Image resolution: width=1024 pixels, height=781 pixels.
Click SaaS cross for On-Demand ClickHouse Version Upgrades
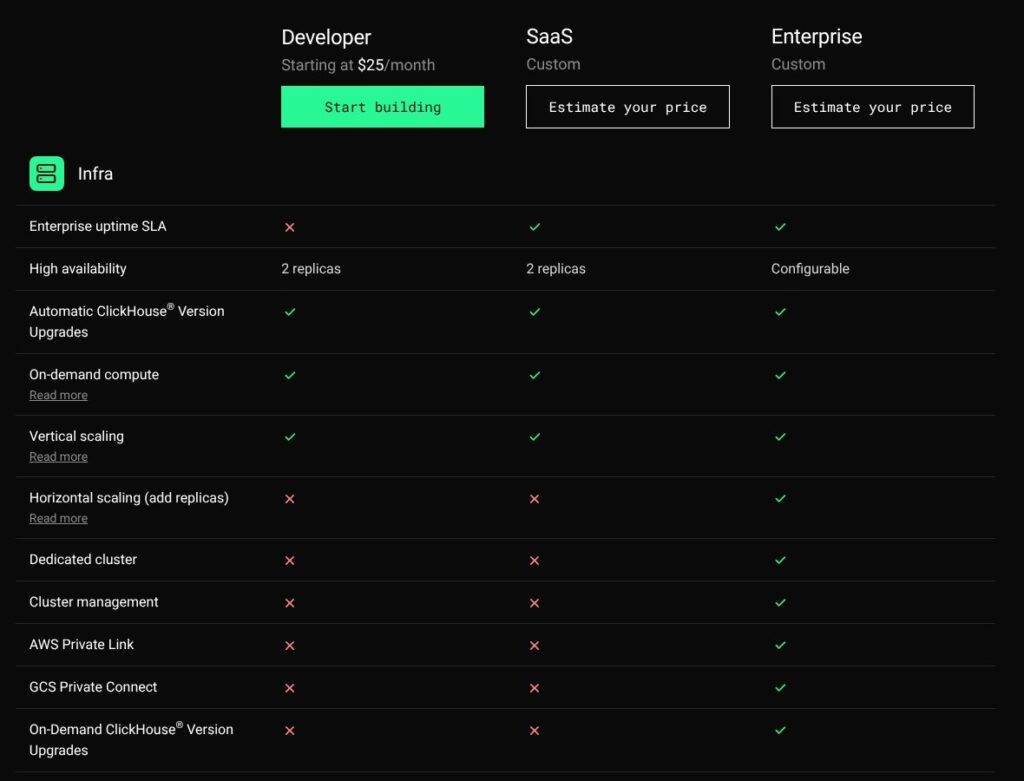[534, 731]
